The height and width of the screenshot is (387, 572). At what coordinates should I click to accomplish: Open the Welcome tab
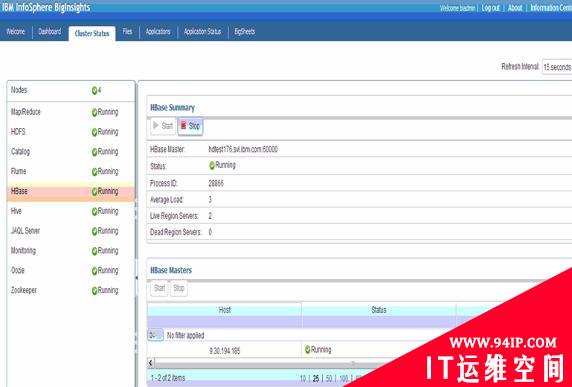click(16, 32)
